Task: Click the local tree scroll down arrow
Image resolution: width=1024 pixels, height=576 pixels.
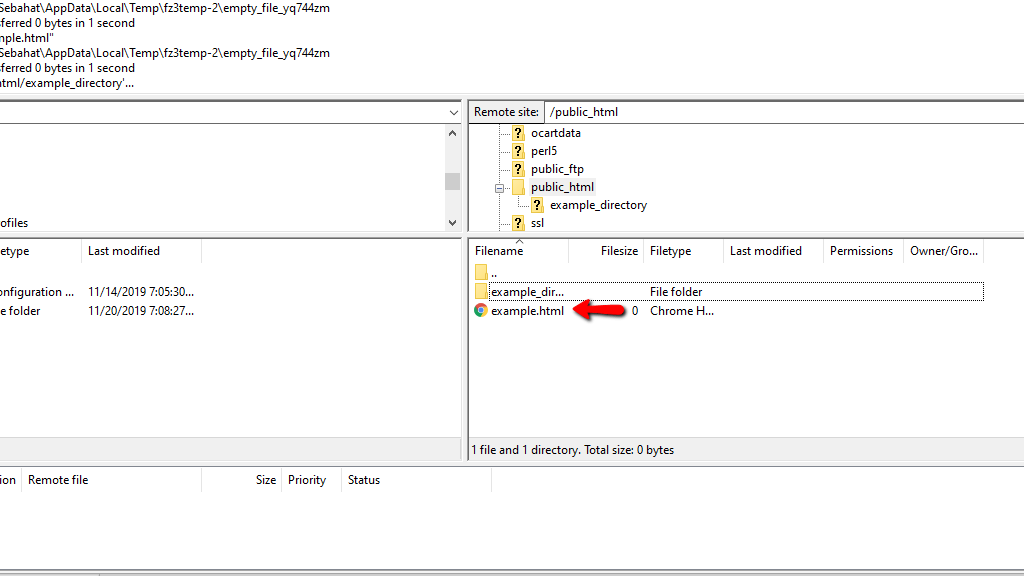Action: [x=453, y=223]
